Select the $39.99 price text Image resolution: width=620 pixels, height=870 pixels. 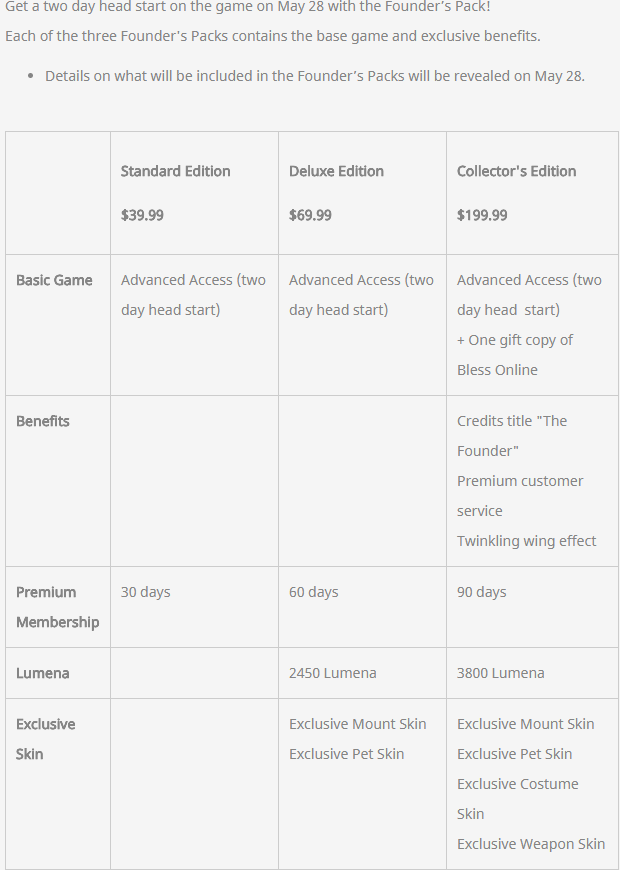142,215
